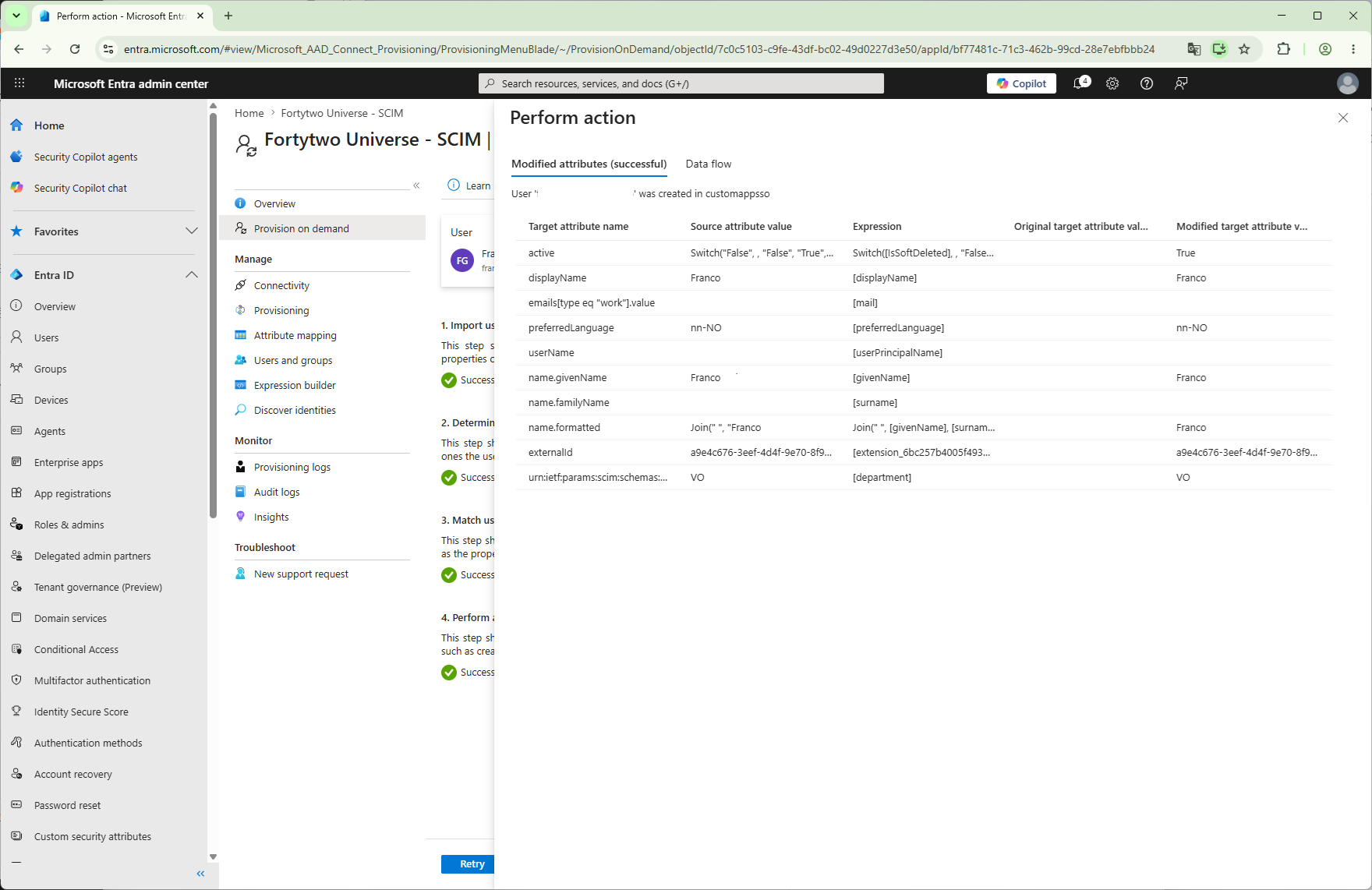The image size is (1372, 890).
Task: Collapse the Favorites section
Action: pyautogui.click(x=192, y=231)
